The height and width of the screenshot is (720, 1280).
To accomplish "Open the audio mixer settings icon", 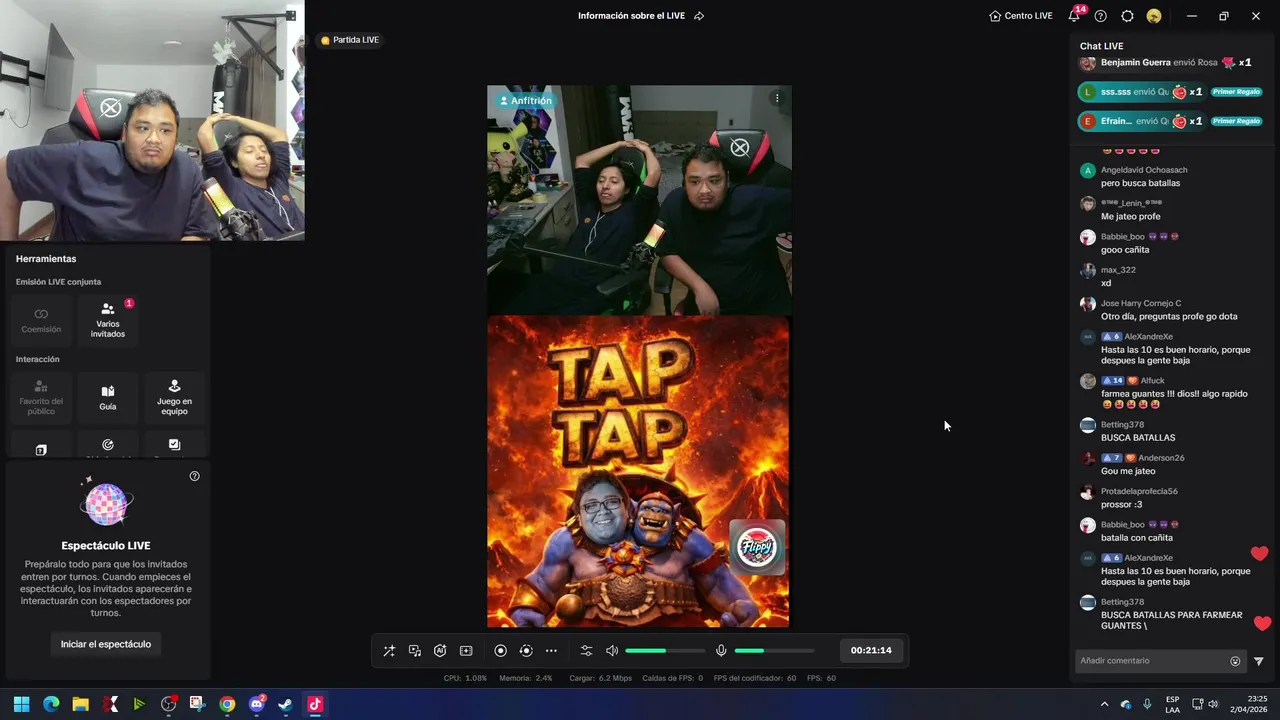I will point(587,651).
